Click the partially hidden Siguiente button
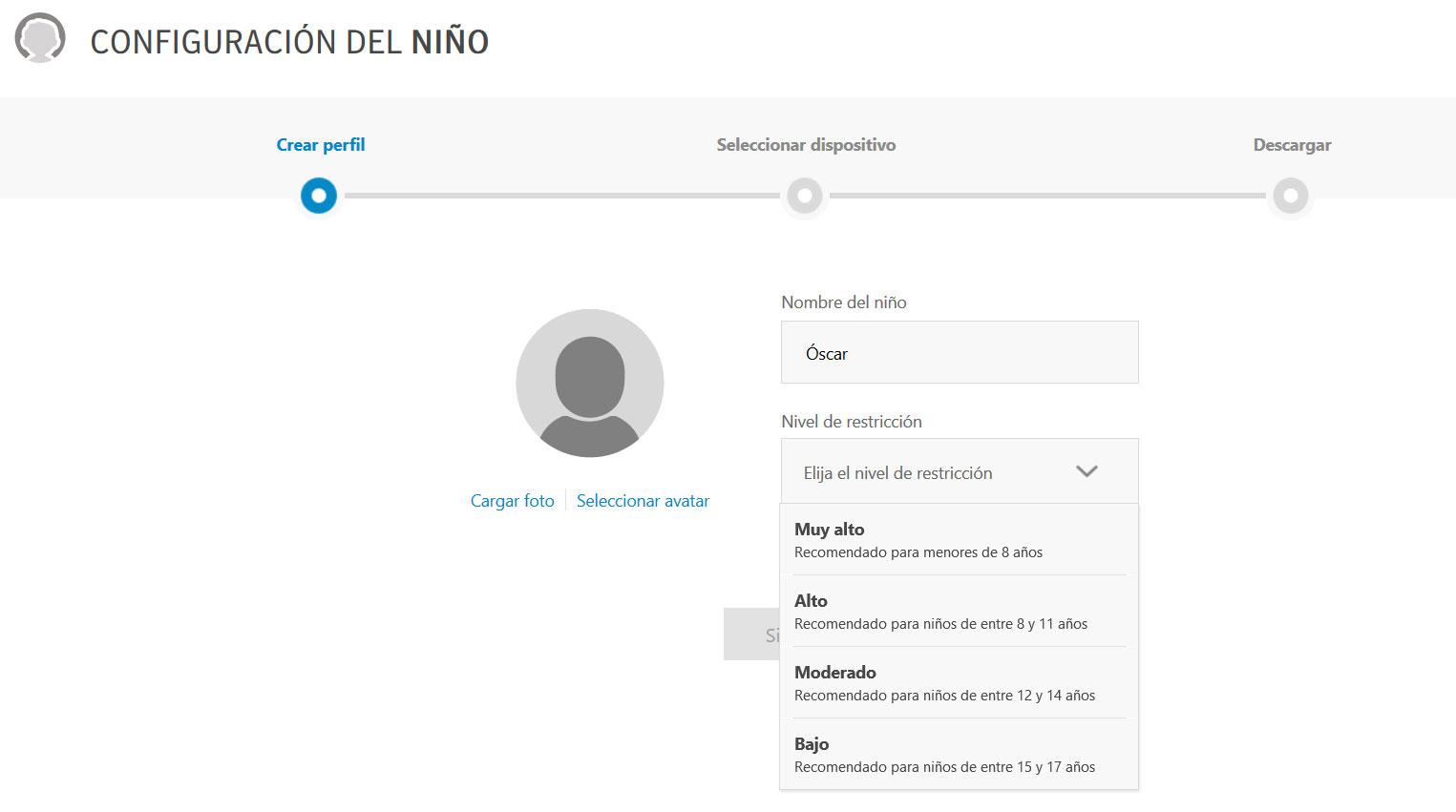Viewport: 1456px width, 812px height. [751, 635]
